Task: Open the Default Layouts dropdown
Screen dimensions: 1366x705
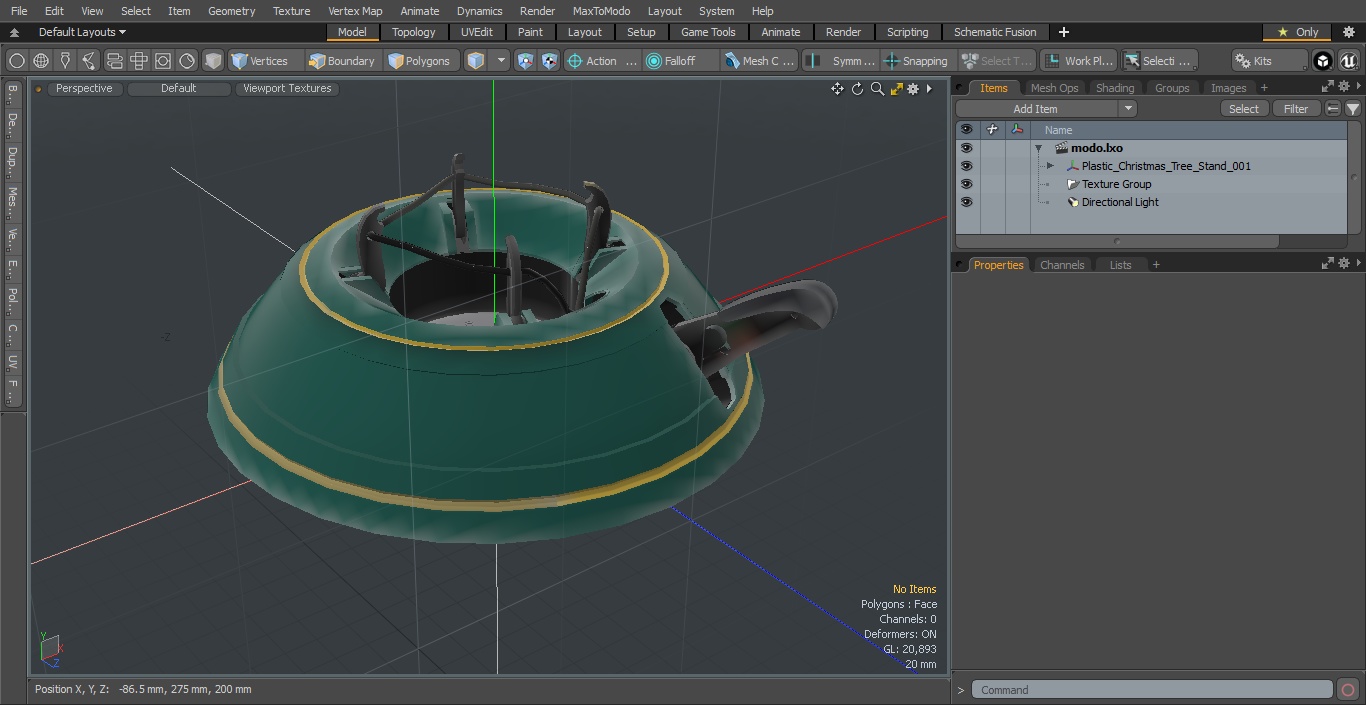Action: [82, 32]
